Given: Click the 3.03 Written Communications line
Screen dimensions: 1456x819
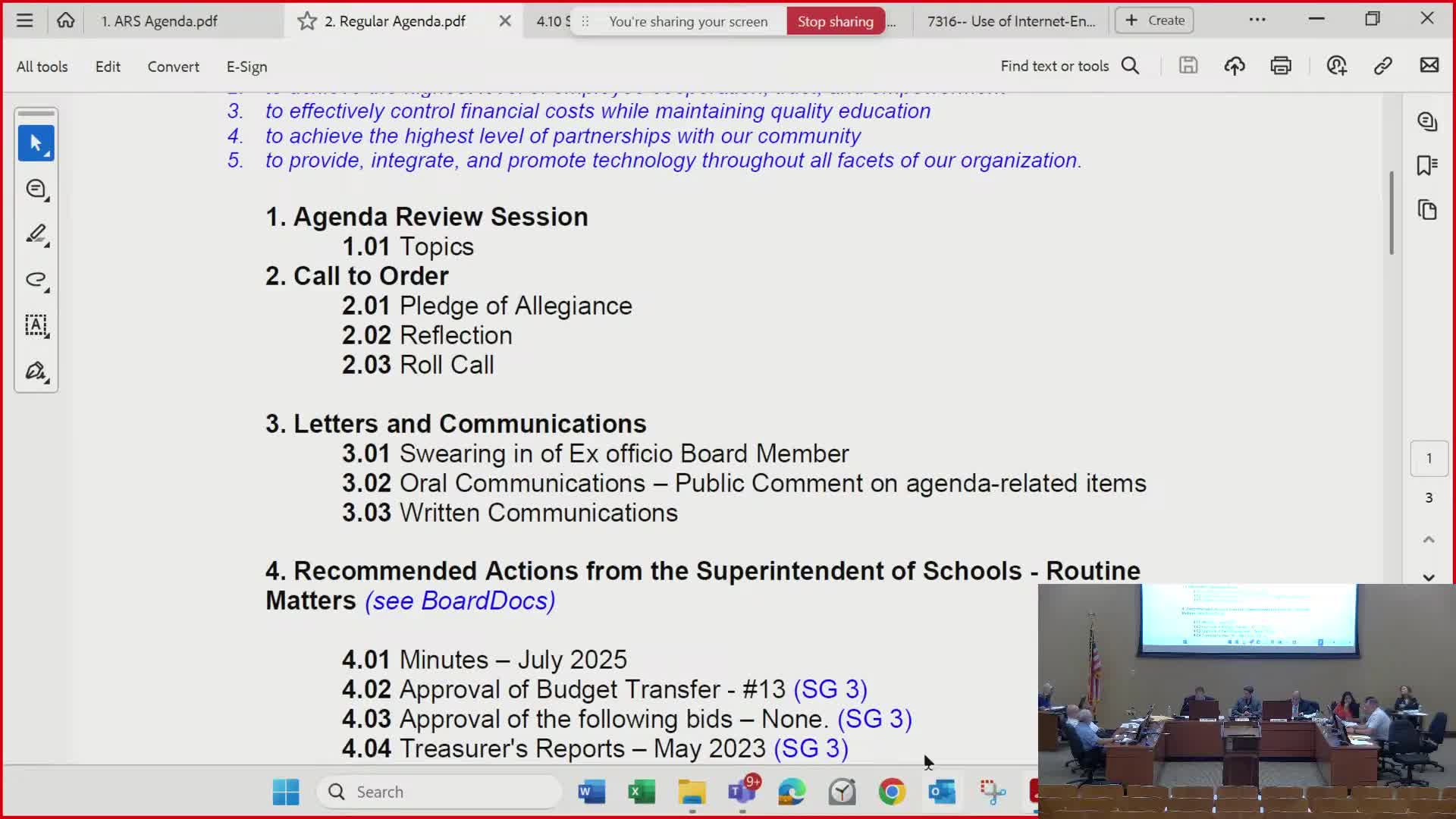Looking at the screenshot, I should click(x=510, y=513).
